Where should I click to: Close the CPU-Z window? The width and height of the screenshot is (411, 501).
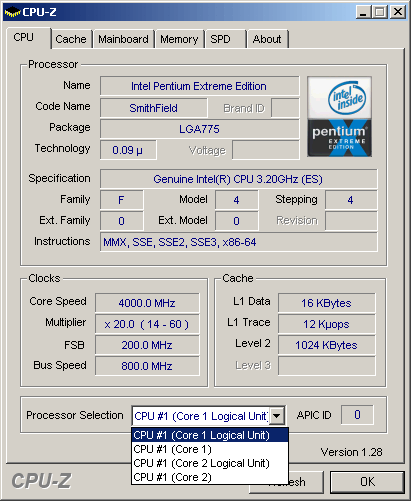(398, 12)
